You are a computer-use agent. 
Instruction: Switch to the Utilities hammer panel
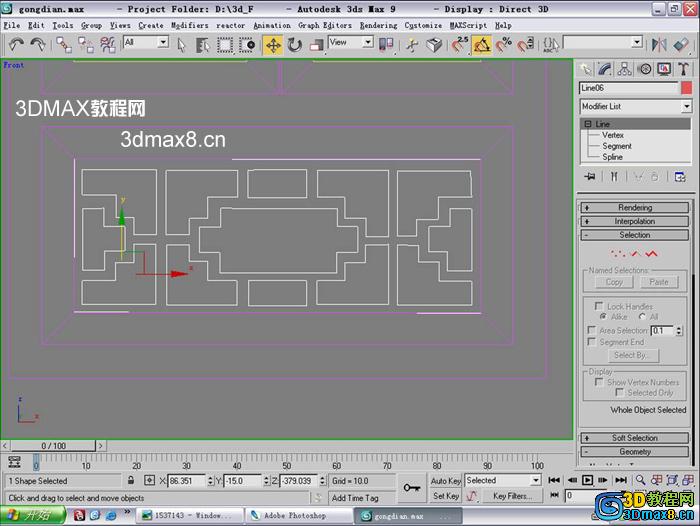[x=683, y=69]
